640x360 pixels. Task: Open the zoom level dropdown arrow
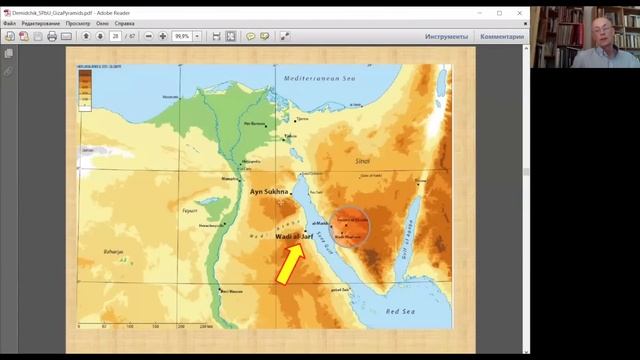[x=197, y=36]
